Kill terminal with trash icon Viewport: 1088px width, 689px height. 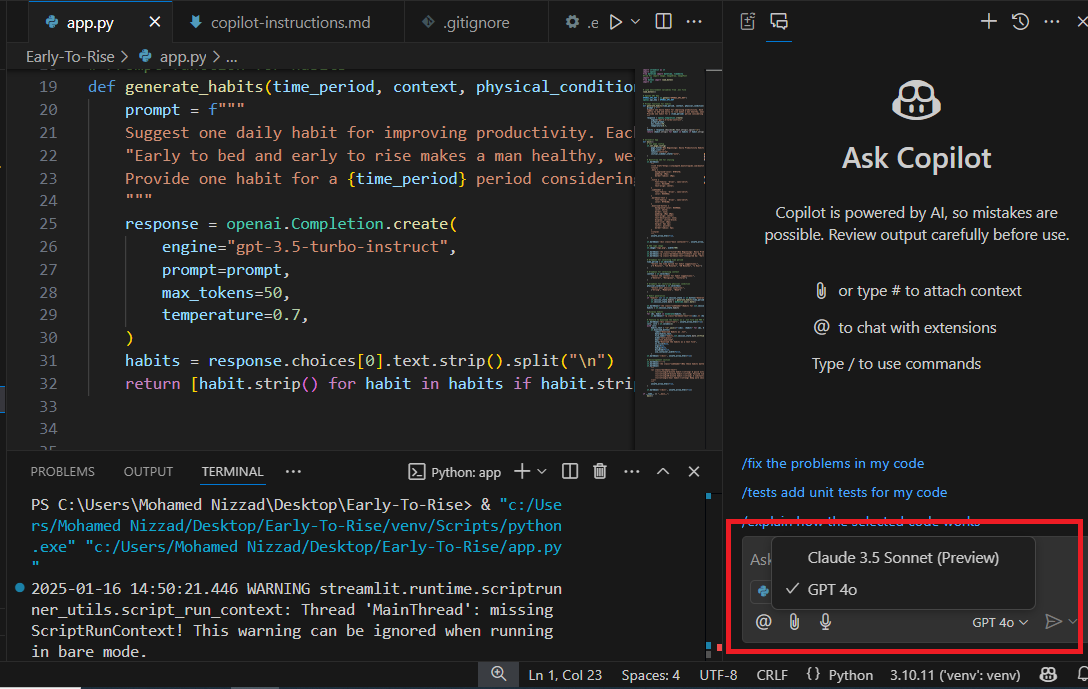tap(600, 472)
